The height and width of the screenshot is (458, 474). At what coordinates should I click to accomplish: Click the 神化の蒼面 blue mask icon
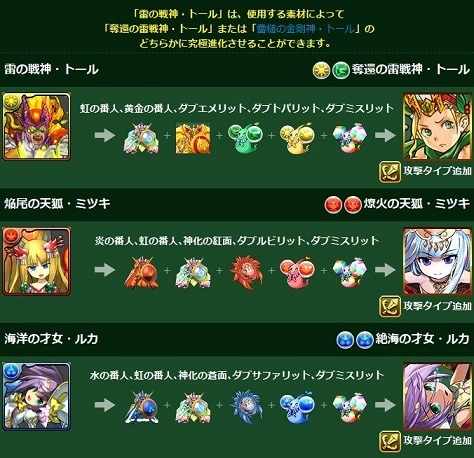tap(246, 407)
